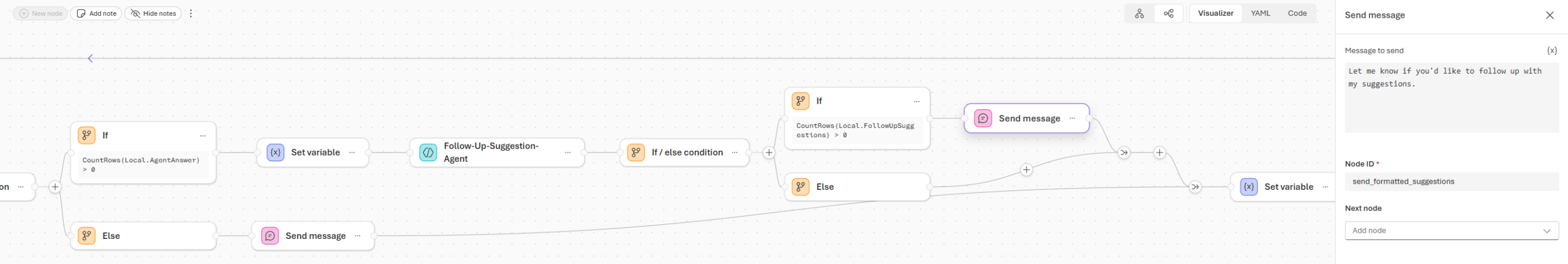Click the Node ID input field
The image size is (1568, 264).
(1451, 182)
